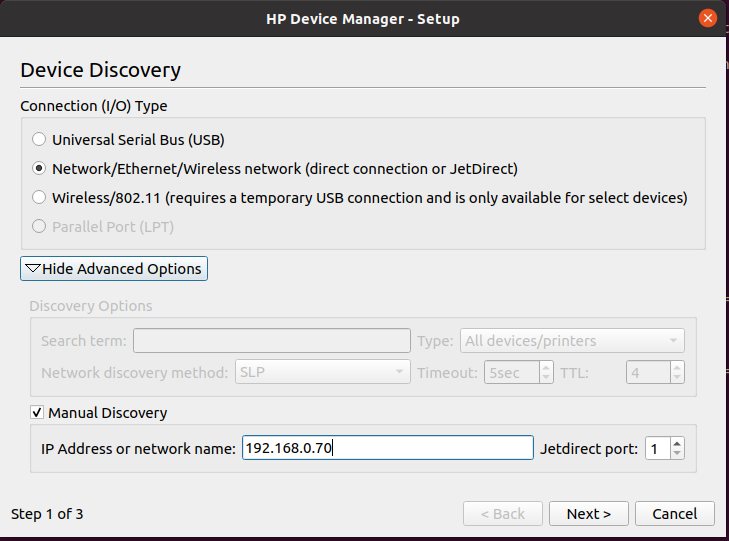Decrement the Jetdirect port number

coord(677,454)
